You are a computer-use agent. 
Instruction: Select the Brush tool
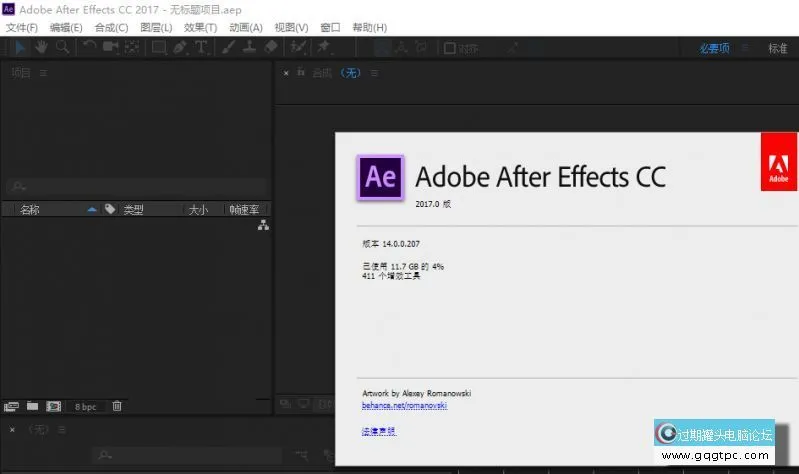click(228, 47)
